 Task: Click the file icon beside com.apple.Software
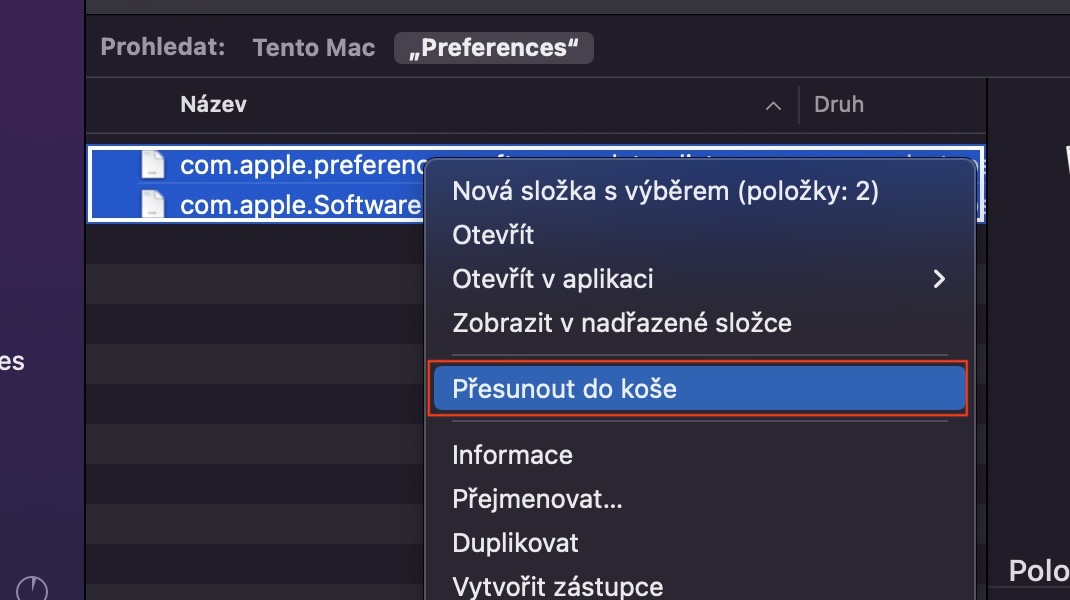coord(152,205)
